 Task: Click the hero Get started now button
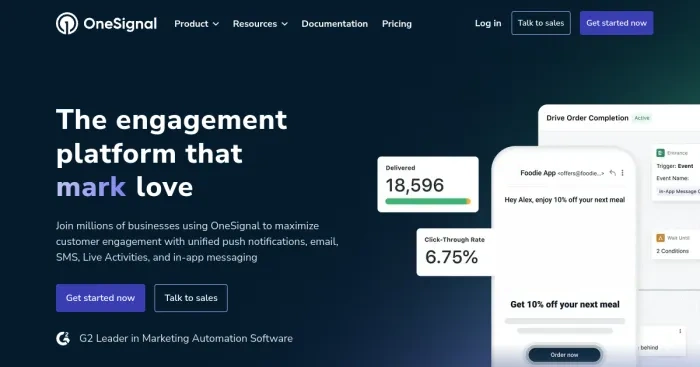[x=100, y=298]
